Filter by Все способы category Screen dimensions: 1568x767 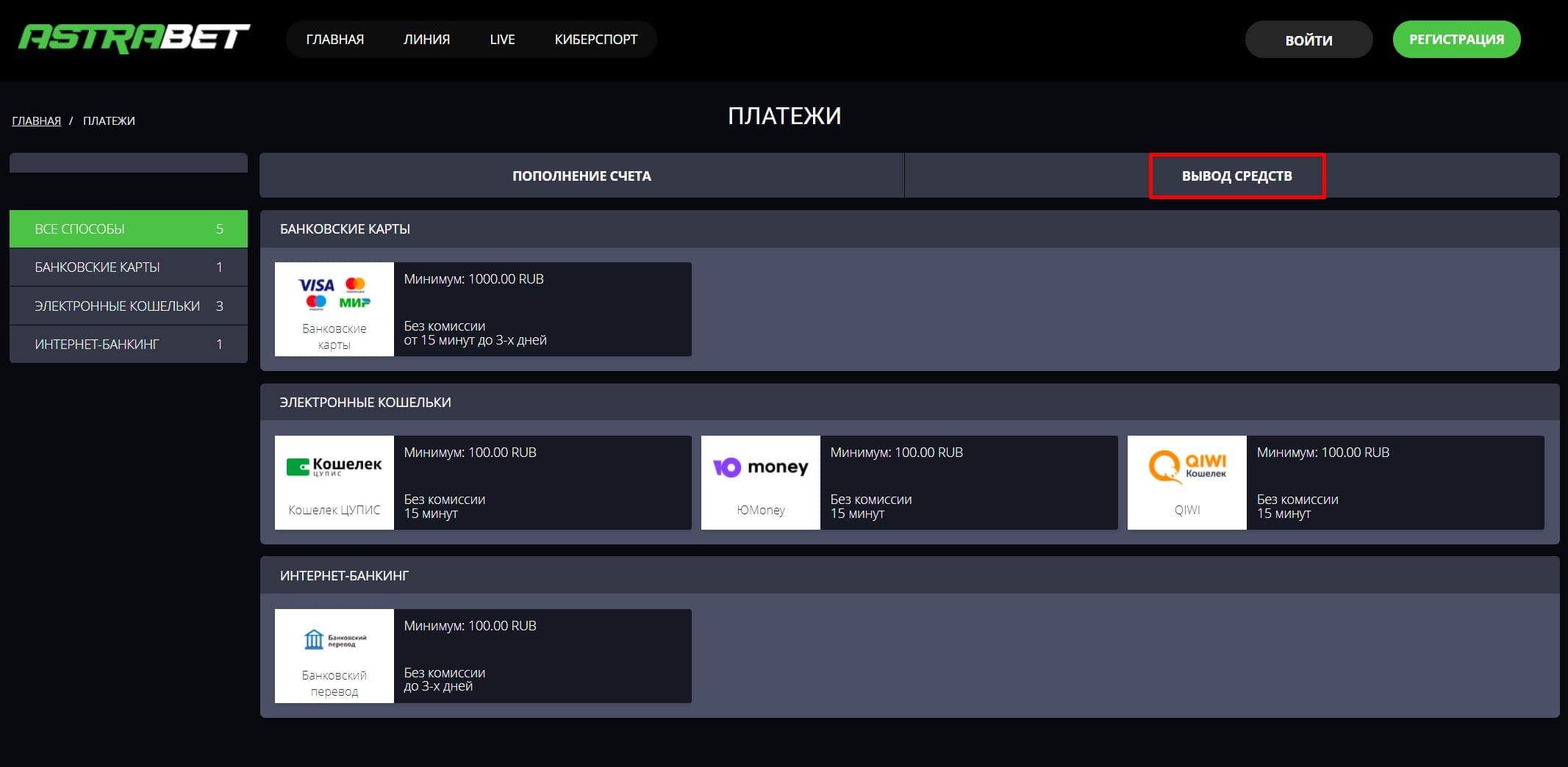[129, 229]
